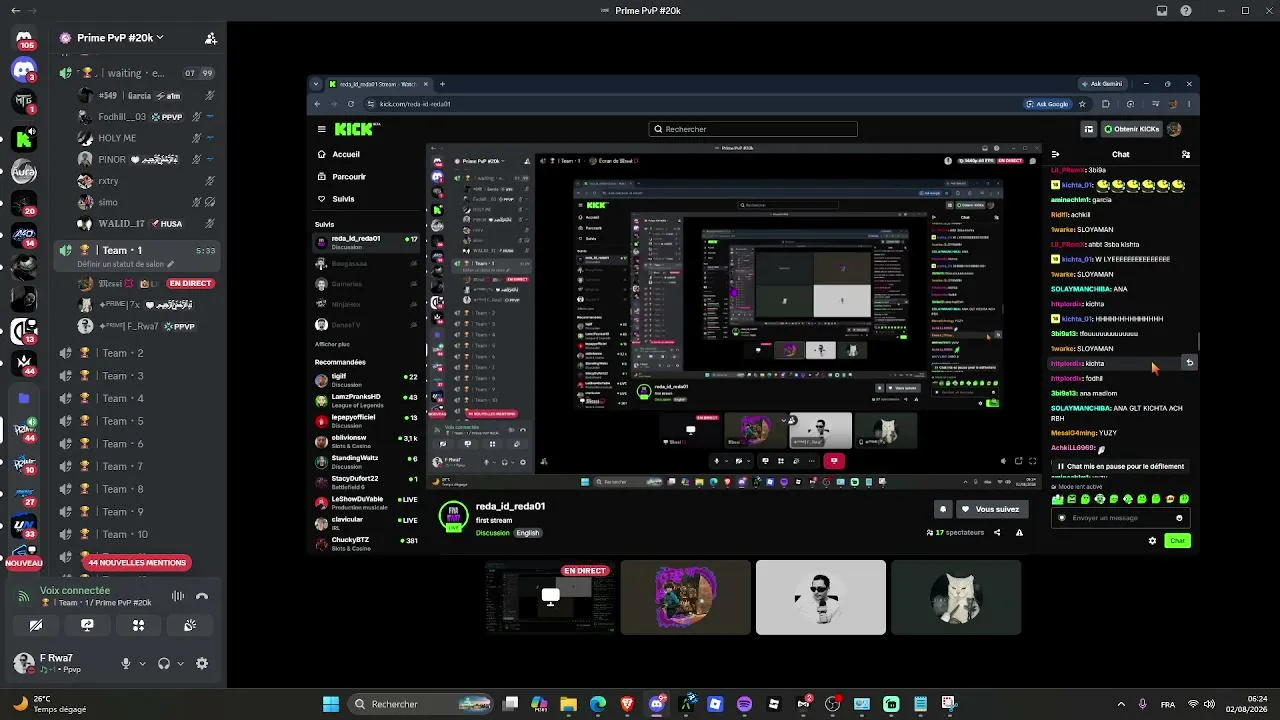Open Discord screen share controls
Image resolution: width=1280 pixels, height=720 pixels.
coord(87,625)
